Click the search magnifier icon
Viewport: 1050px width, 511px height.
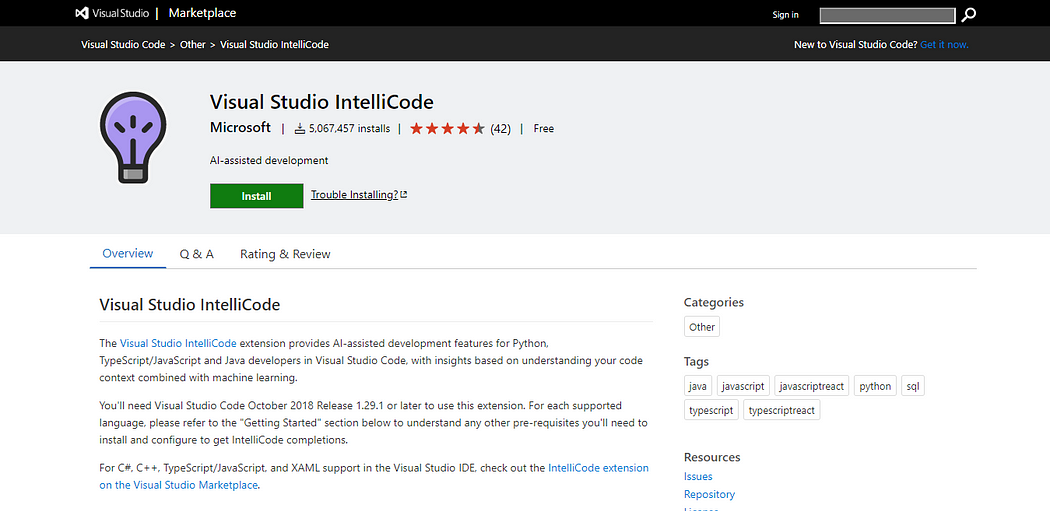968,15
